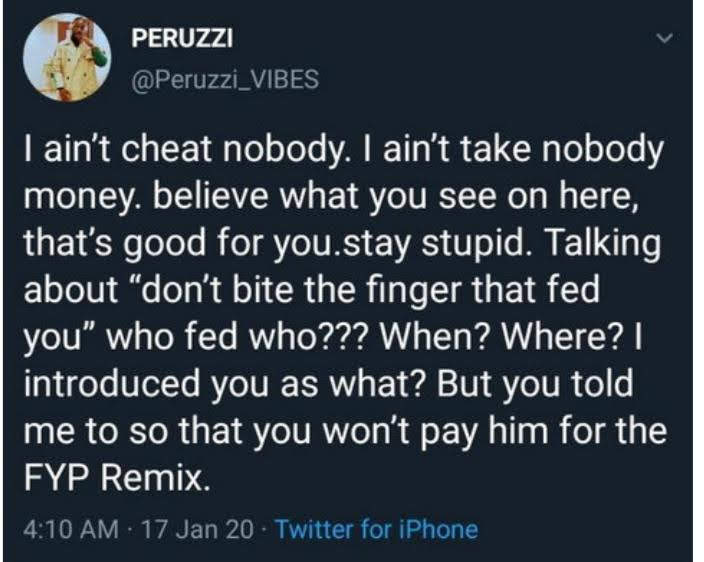Open the Twitter for iPhone source link

pos(376,529)
